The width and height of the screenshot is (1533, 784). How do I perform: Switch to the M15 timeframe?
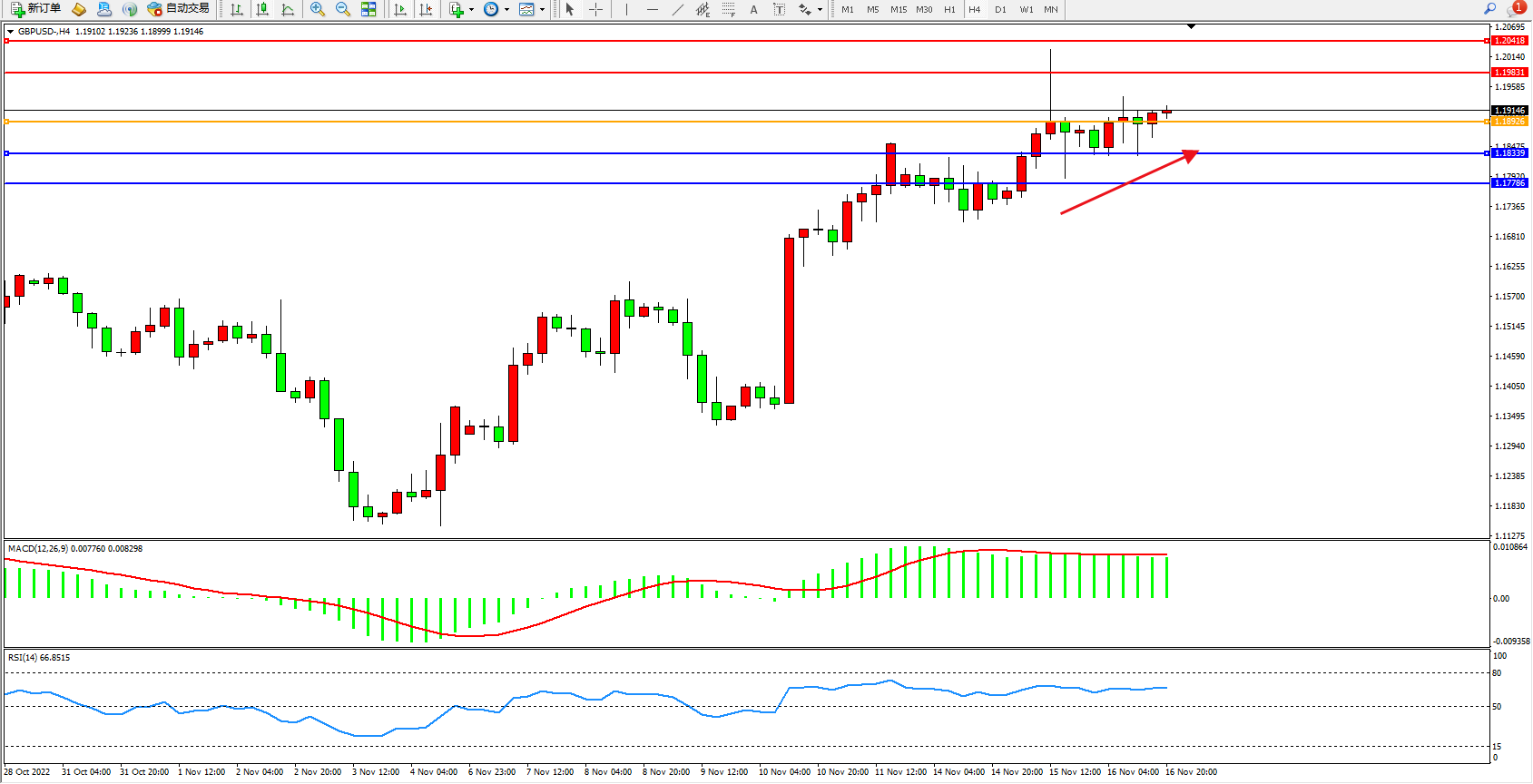click(x=899, y=9)
